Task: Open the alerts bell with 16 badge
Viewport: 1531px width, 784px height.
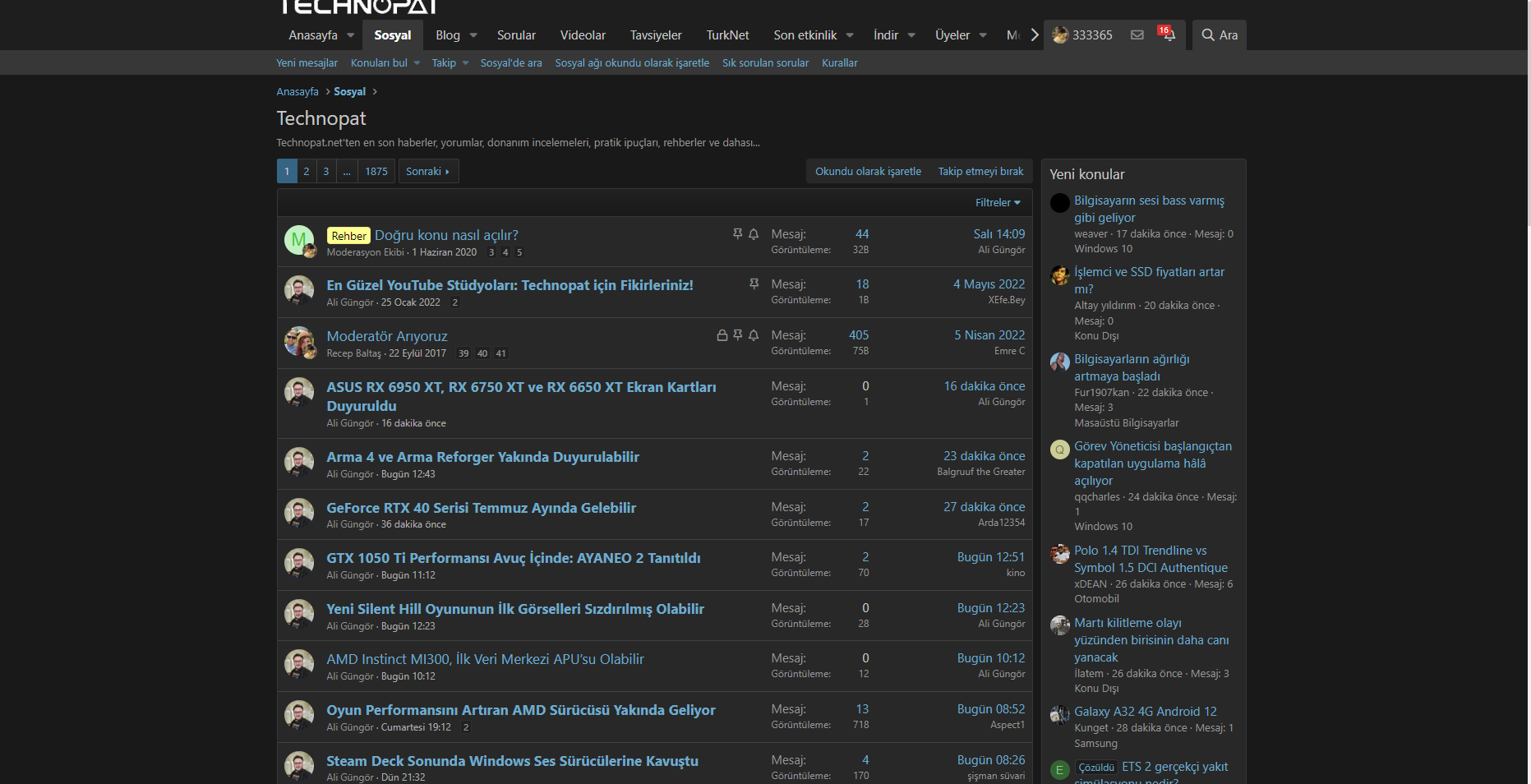Action: click(1167, 35)
